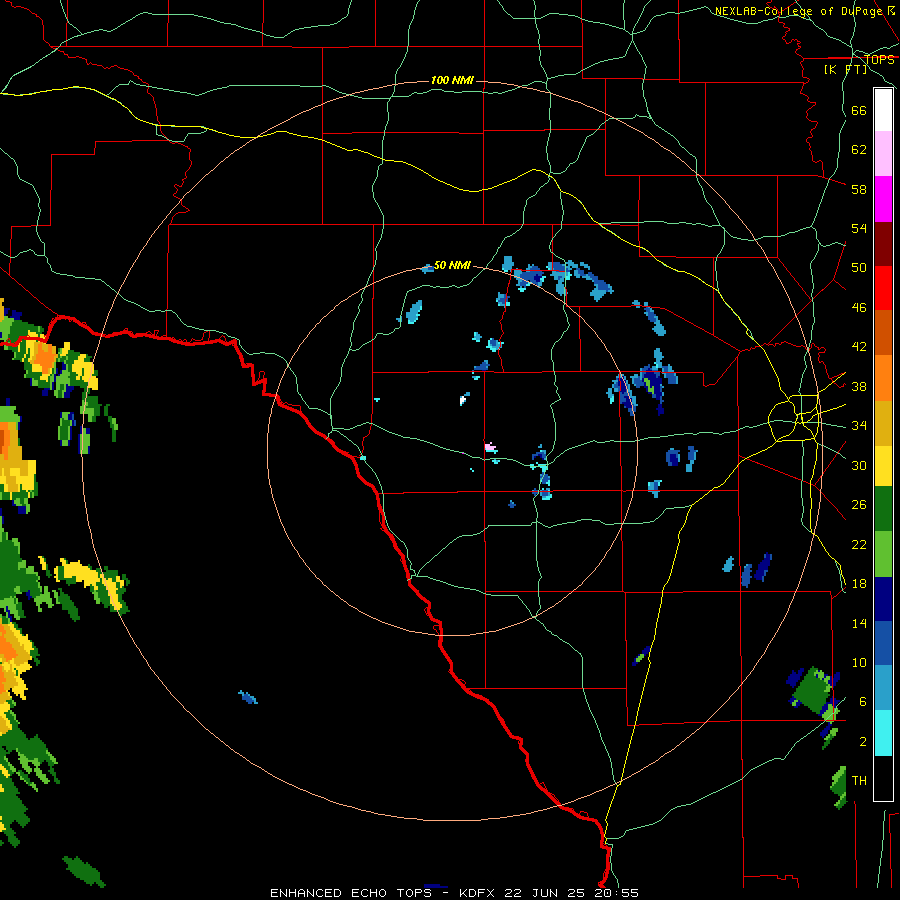This screenshot has height=900, width=900.
Task: Pick the light blue 6 legend swatch
Action: (883, 688)
